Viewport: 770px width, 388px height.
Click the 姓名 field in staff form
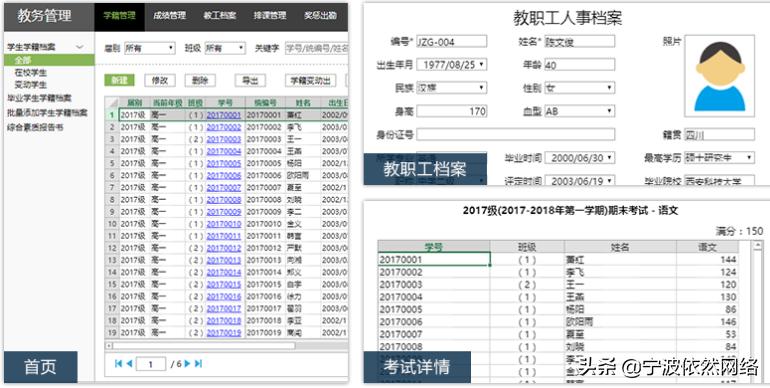(579, 41)
